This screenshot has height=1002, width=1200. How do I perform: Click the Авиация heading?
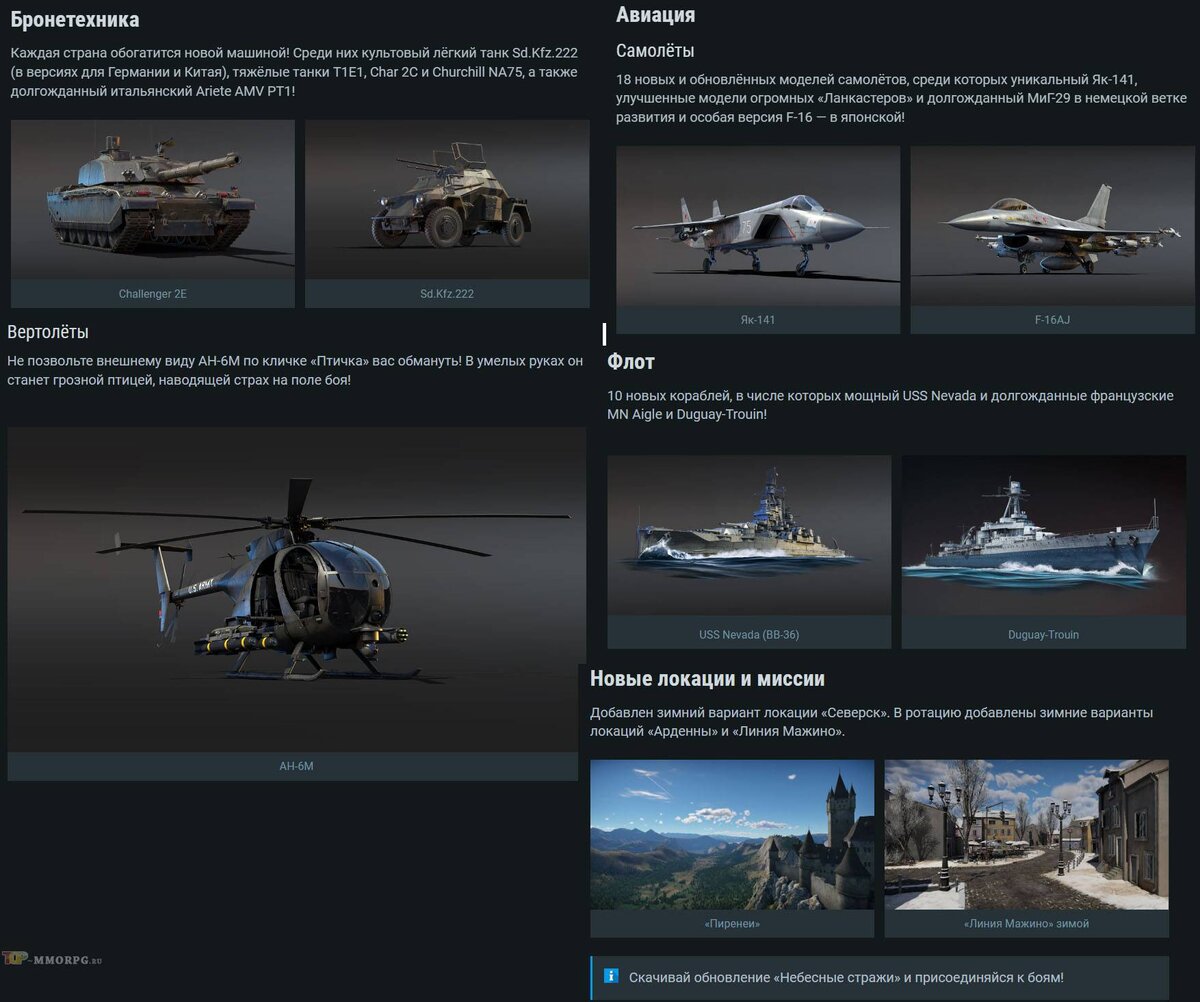656,15
